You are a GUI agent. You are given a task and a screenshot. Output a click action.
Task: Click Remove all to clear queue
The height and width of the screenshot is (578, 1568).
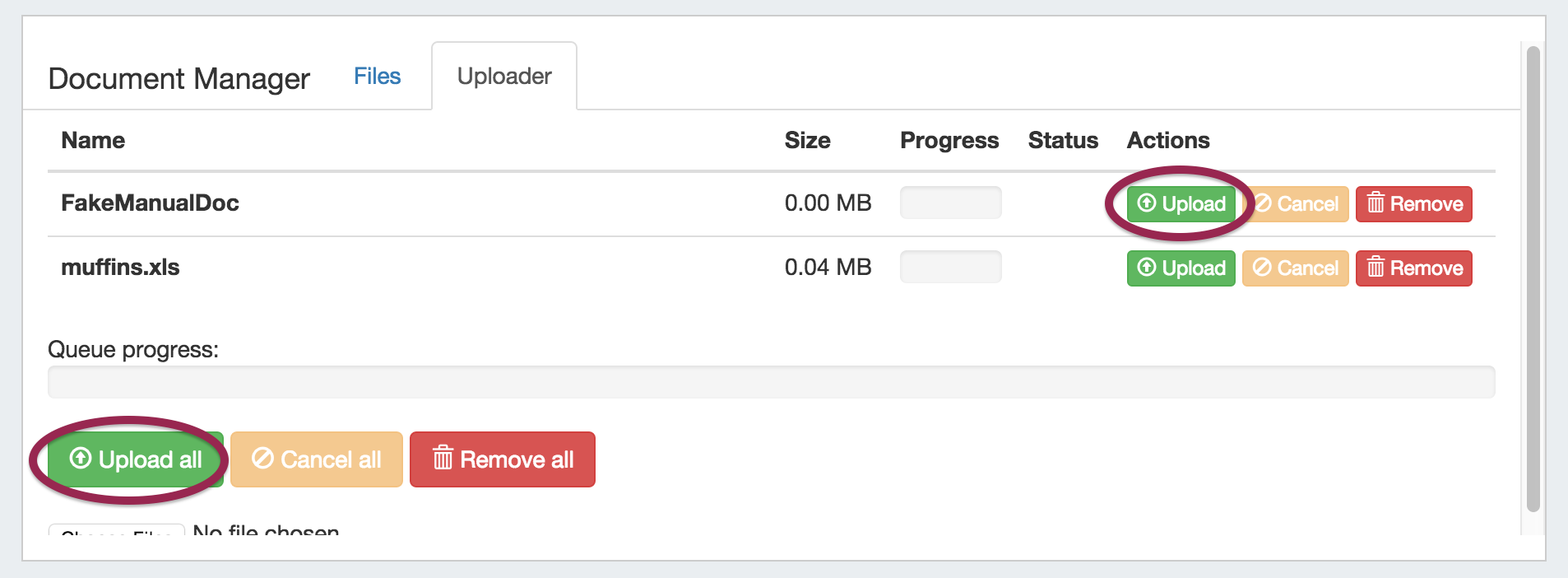502,459
